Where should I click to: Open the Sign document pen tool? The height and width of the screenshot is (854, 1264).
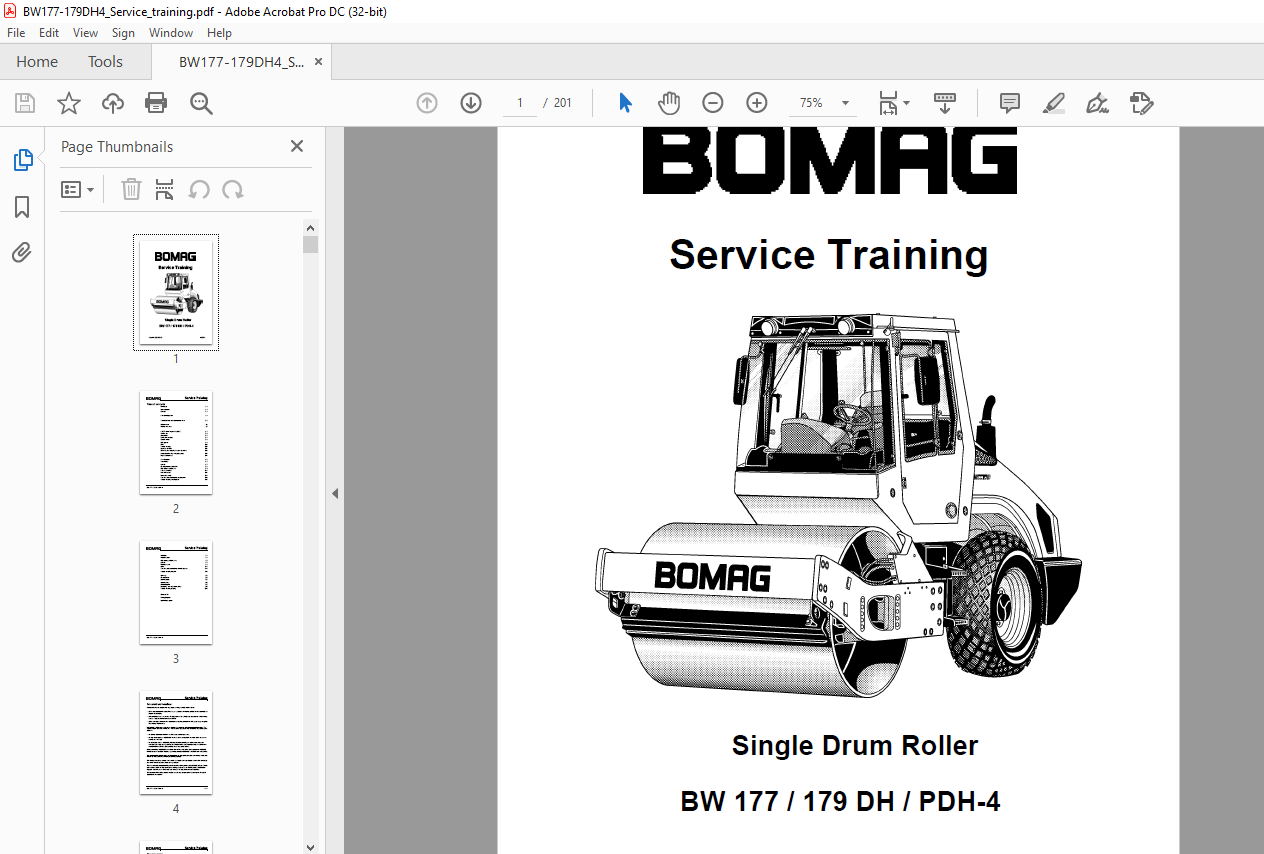point(1097,103)
